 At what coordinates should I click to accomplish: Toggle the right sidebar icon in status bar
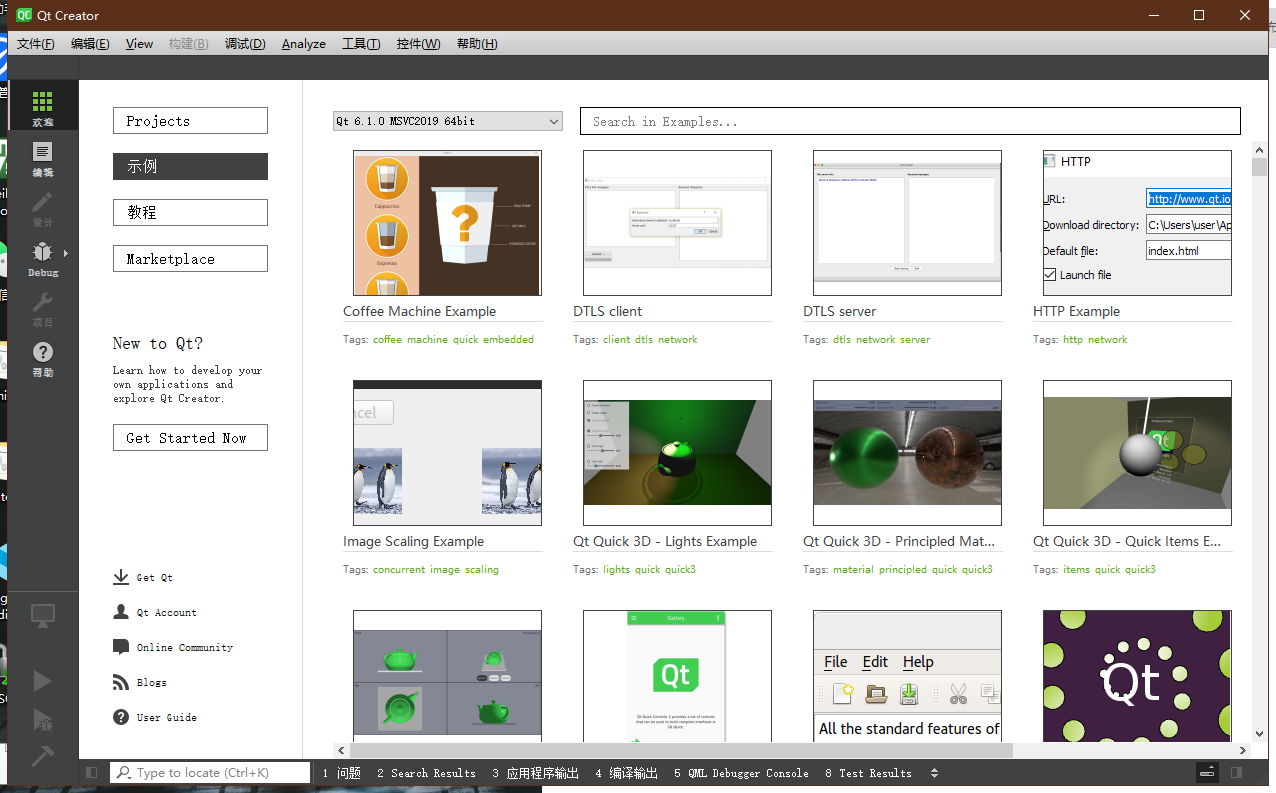tap(1236, 773)
